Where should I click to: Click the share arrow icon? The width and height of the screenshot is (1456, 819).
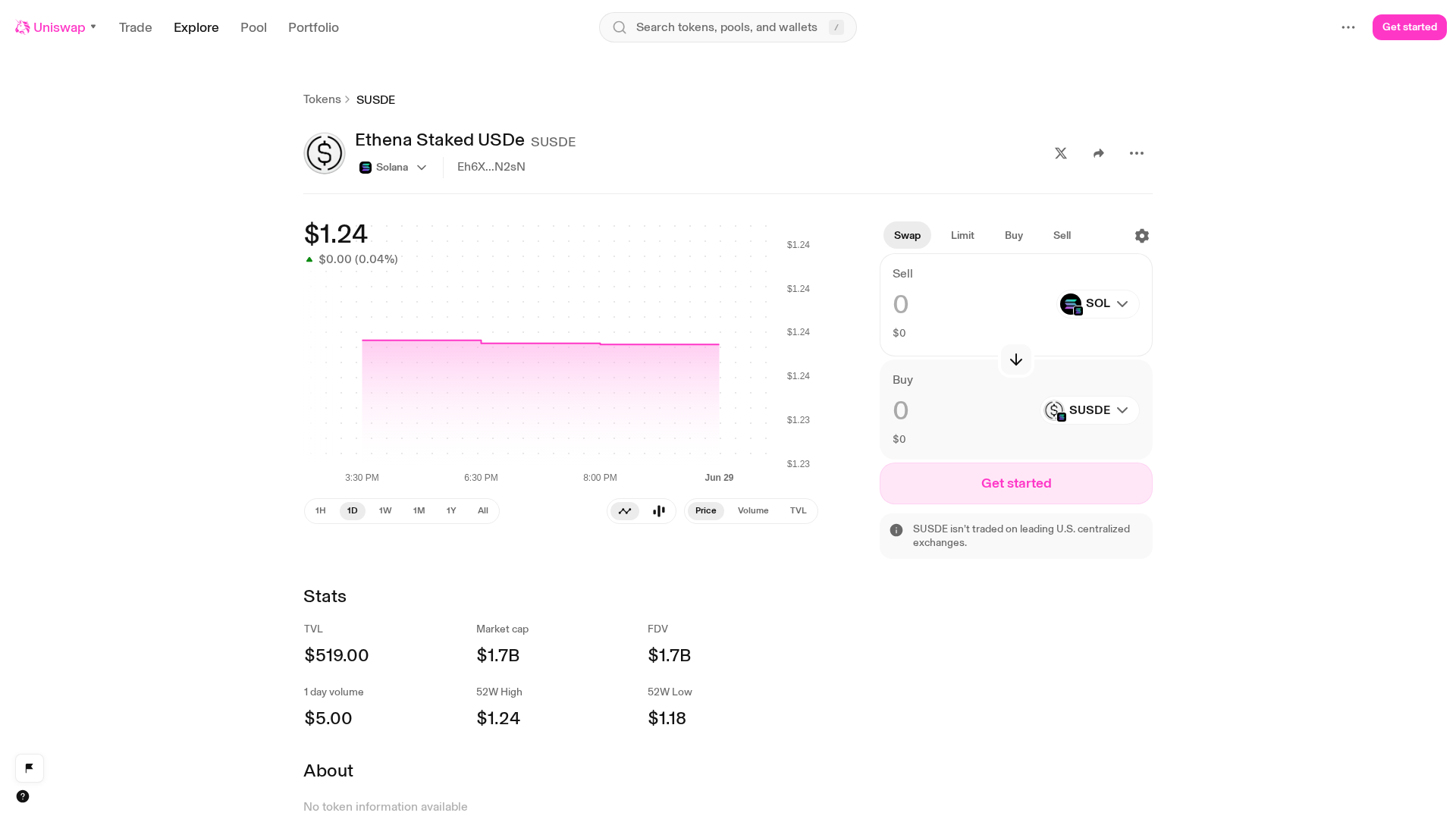(1099, 153)
